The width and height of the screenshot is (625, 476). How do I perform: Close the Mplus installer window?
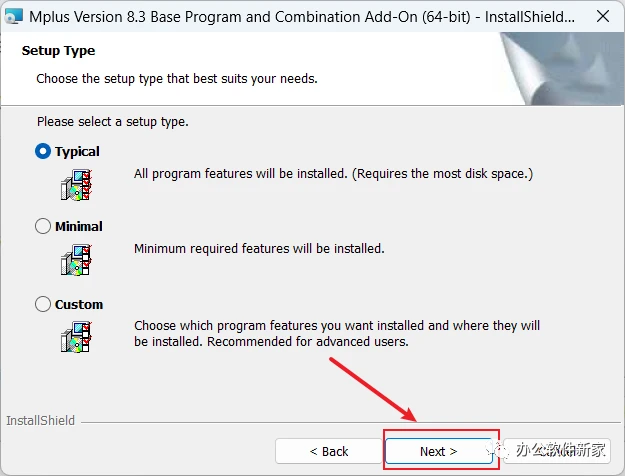click(x=603, y=17)
